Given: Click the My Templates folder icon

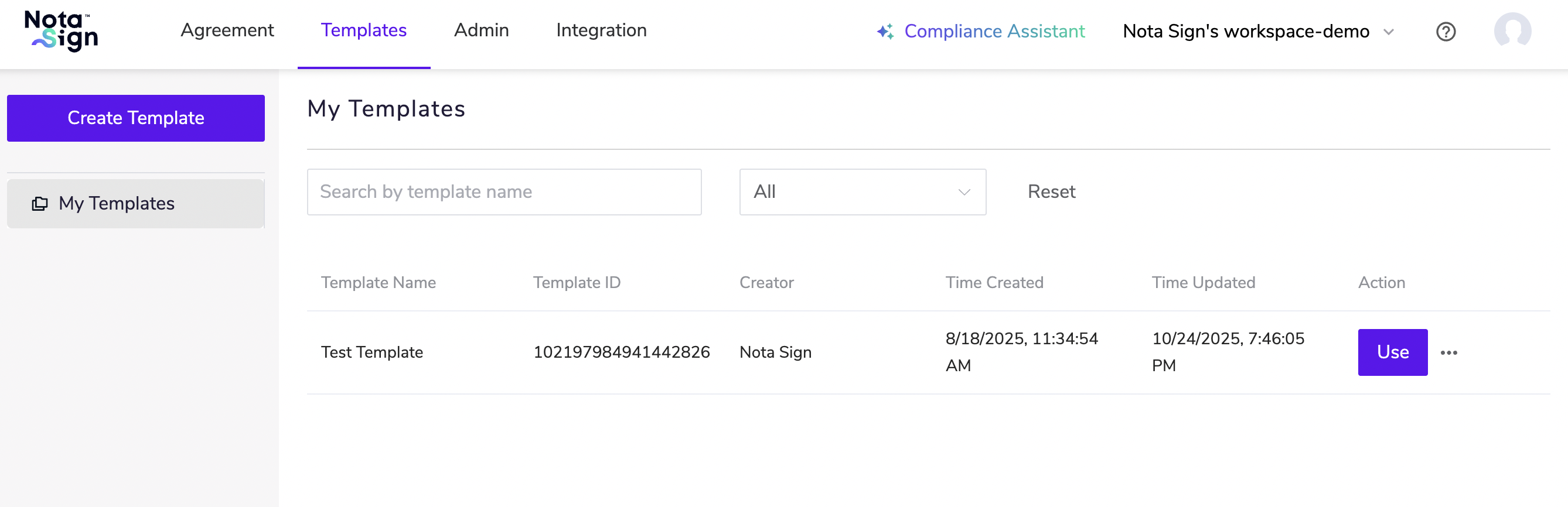Looking at the screenshot, I should point(40,204).
